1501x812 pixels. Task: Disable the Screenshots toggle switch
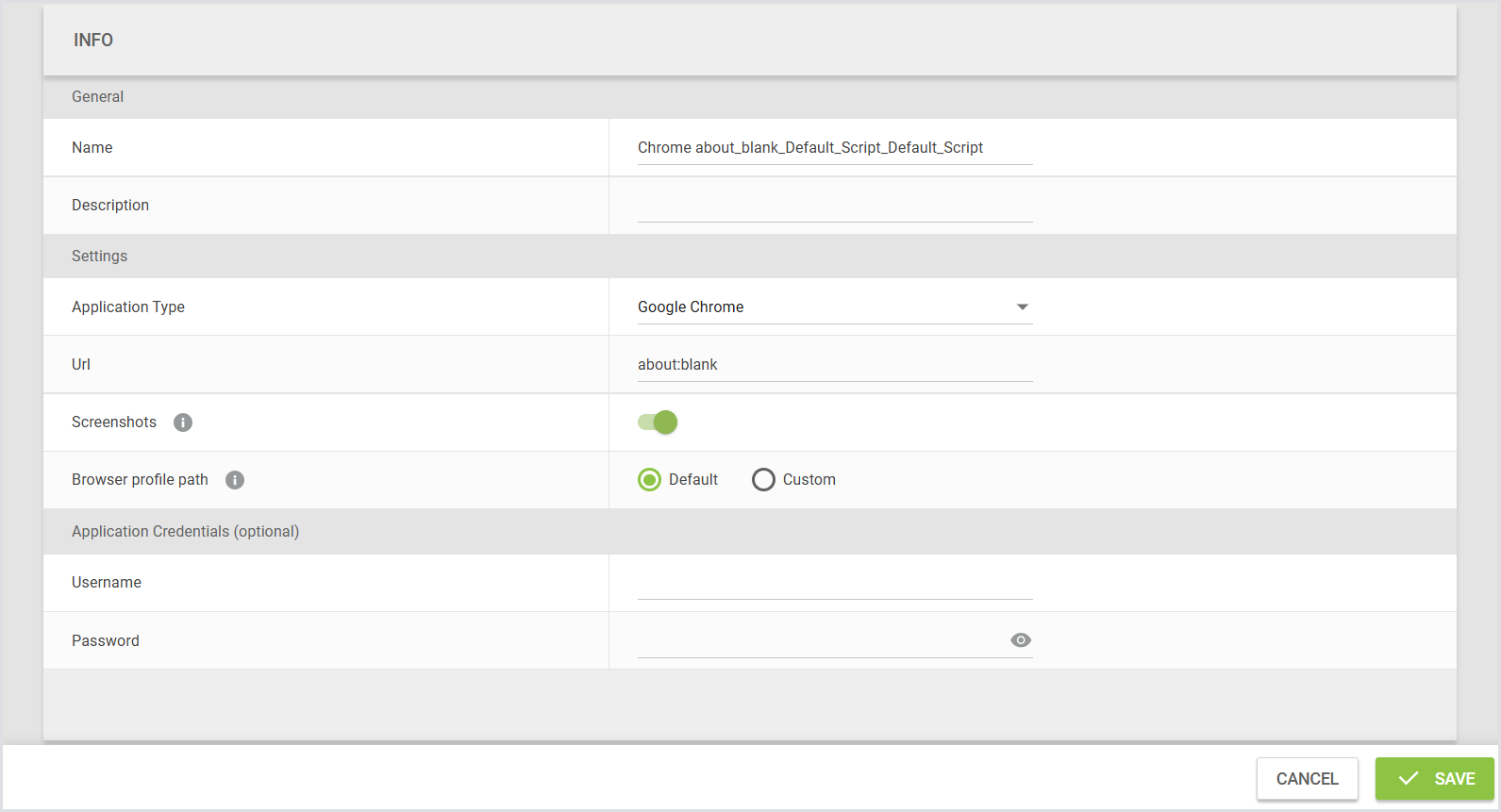[658, 423]
